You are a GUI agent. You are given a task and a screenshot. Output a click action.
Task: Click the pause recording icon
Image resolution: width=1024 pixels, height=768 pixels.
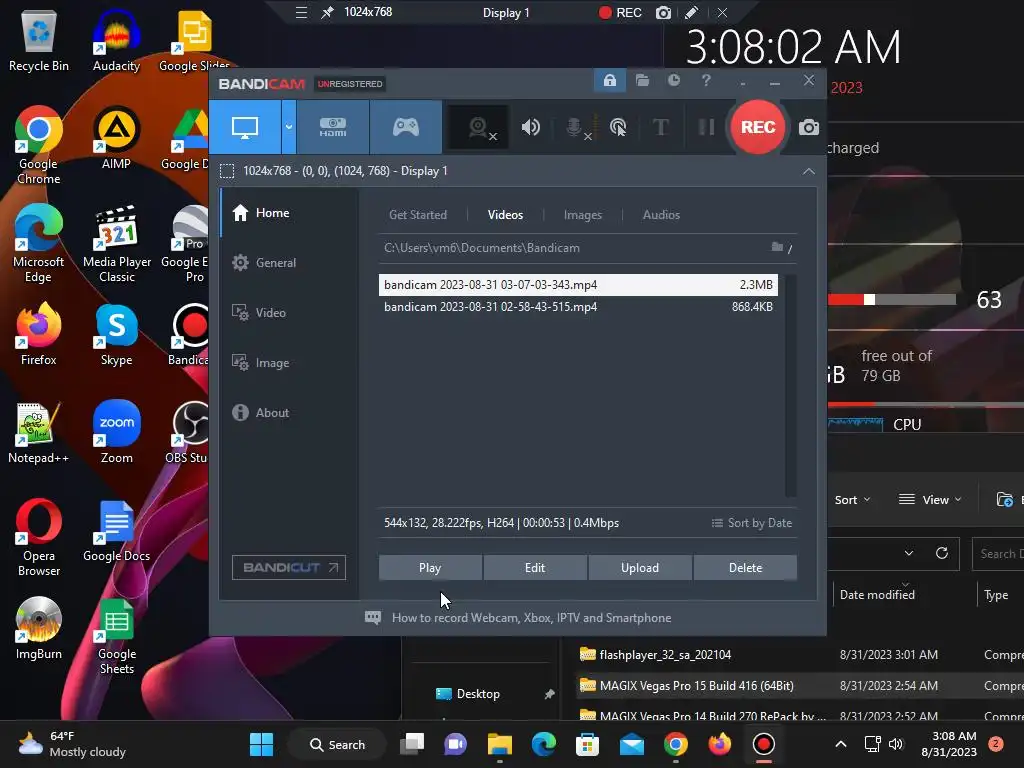[x=706, y=127]
